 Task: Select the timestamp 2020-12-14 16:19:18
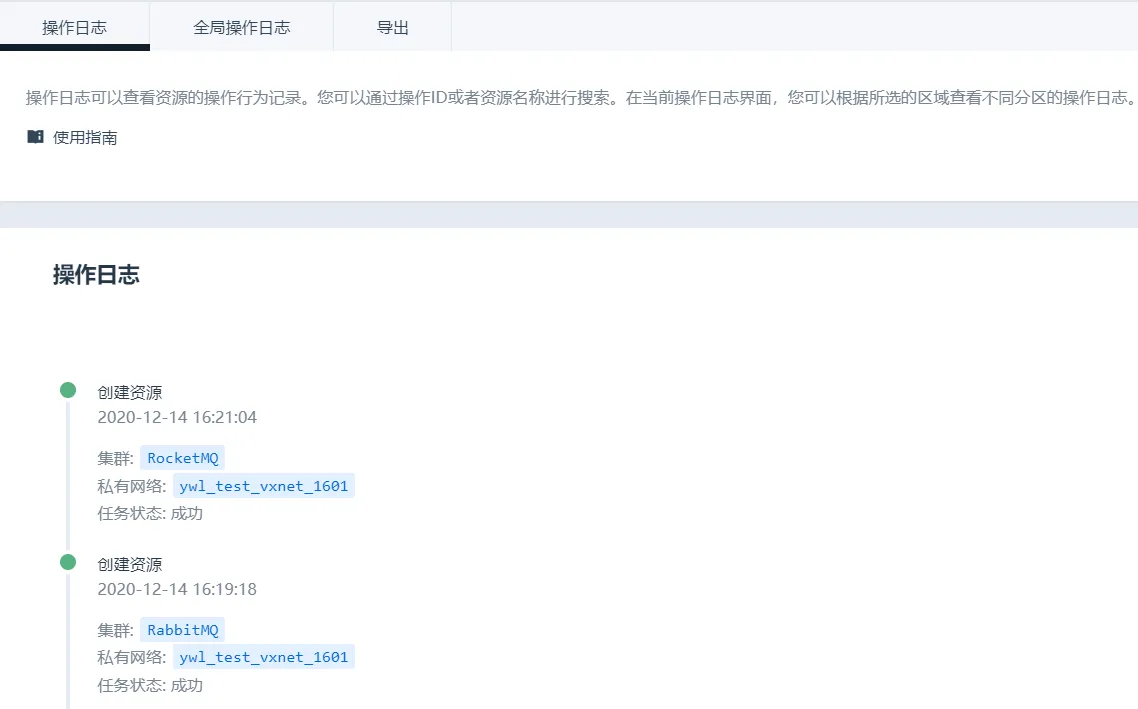coord(177,589)
